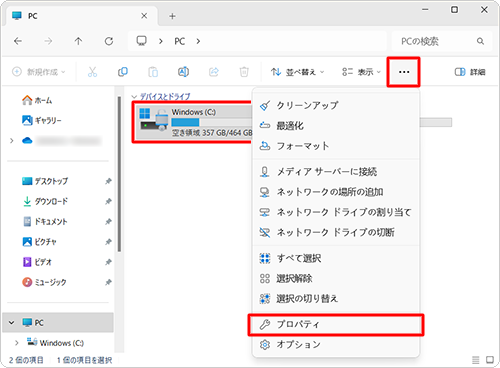This screenshot has width=500, height=368.
Task: Go back with the left arrow
Action: [x=18, y=41]
